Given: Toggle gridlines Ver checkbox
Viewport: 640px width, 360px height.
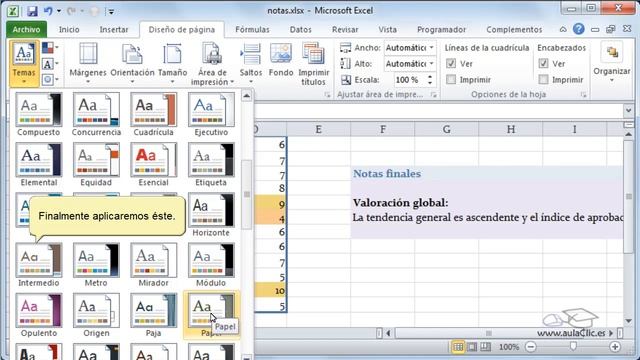Looking at the screenshot, I should pos(451,63).
